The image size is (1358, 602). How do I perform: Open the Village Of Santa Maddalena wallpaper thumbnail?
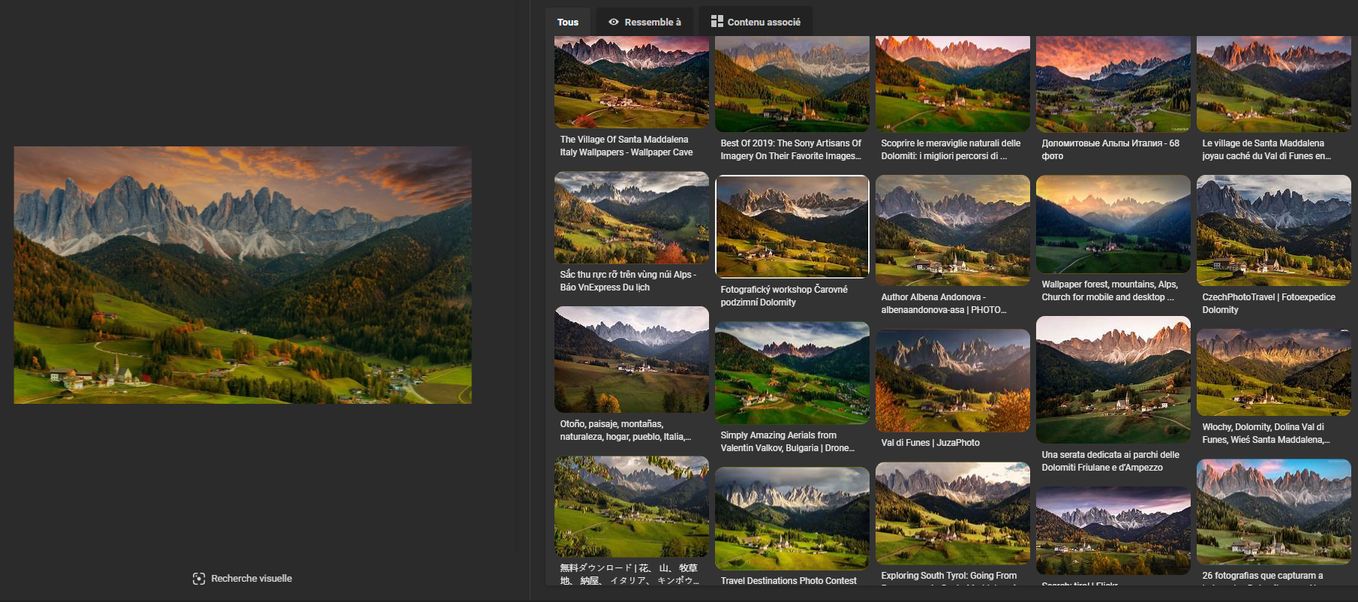tap(631, 82)
